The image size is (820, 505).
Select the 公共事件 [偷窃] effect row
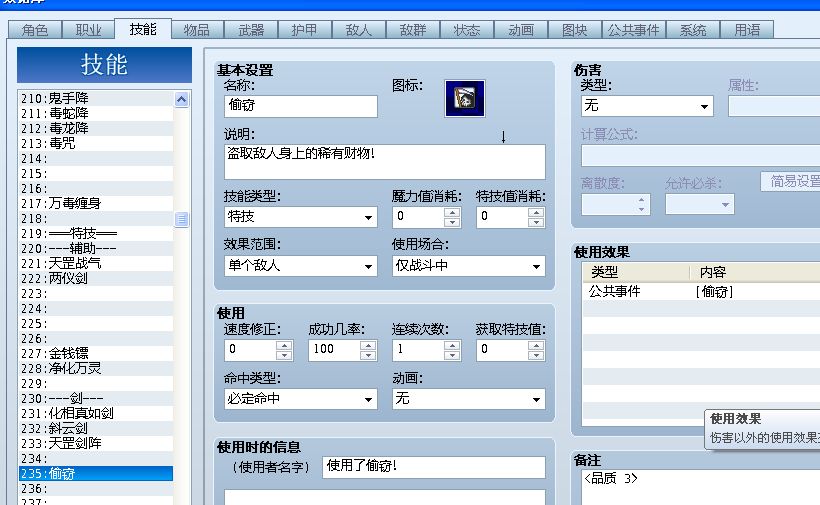(x=701, y=292)
